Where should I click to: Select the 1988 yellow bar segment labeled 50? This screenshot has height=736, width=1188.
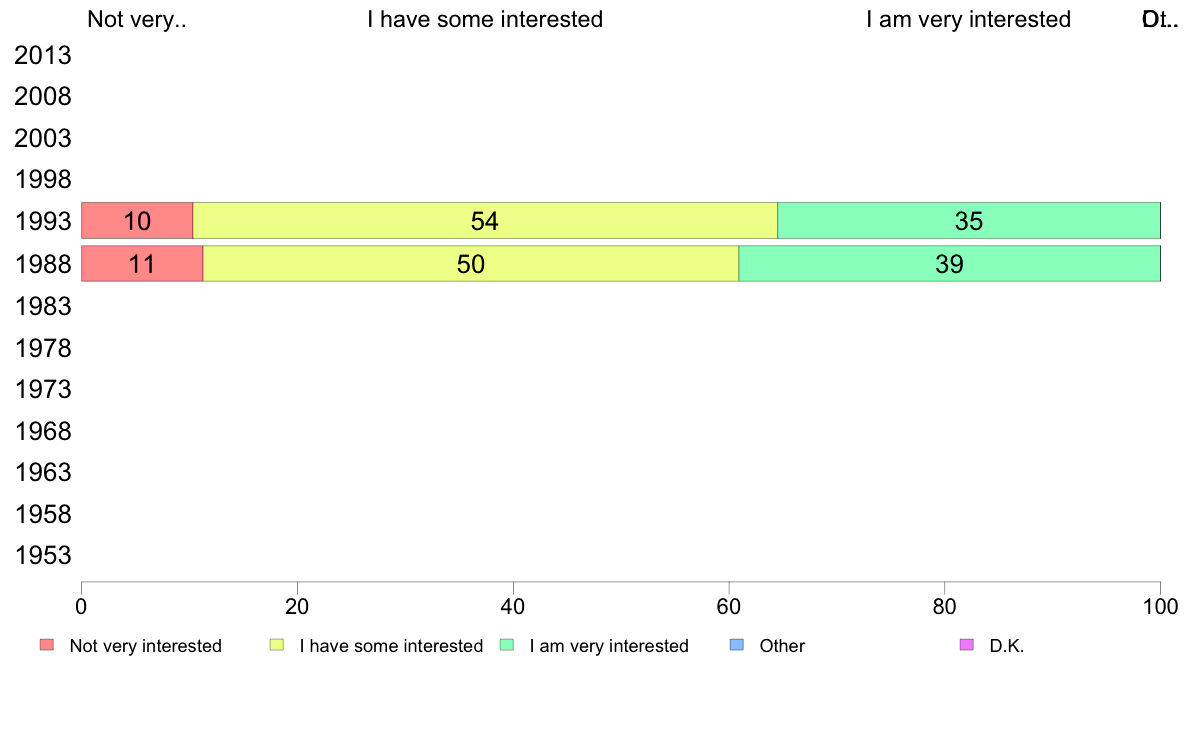(471, 264)
